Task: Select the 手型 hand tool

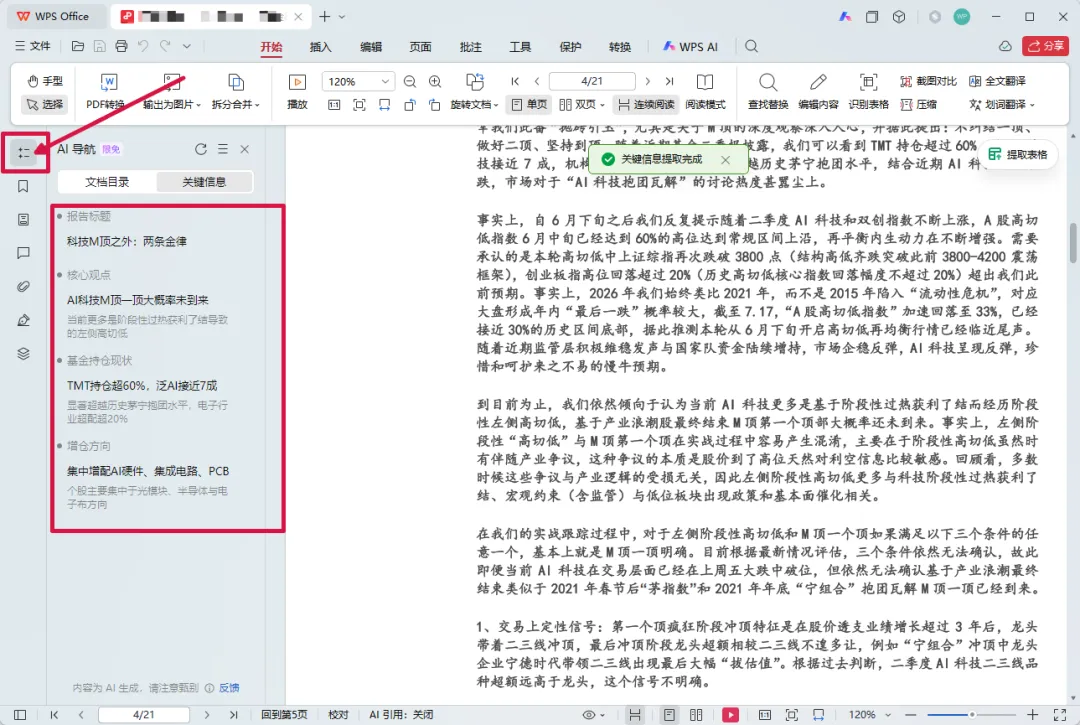Action: point(45,81)
